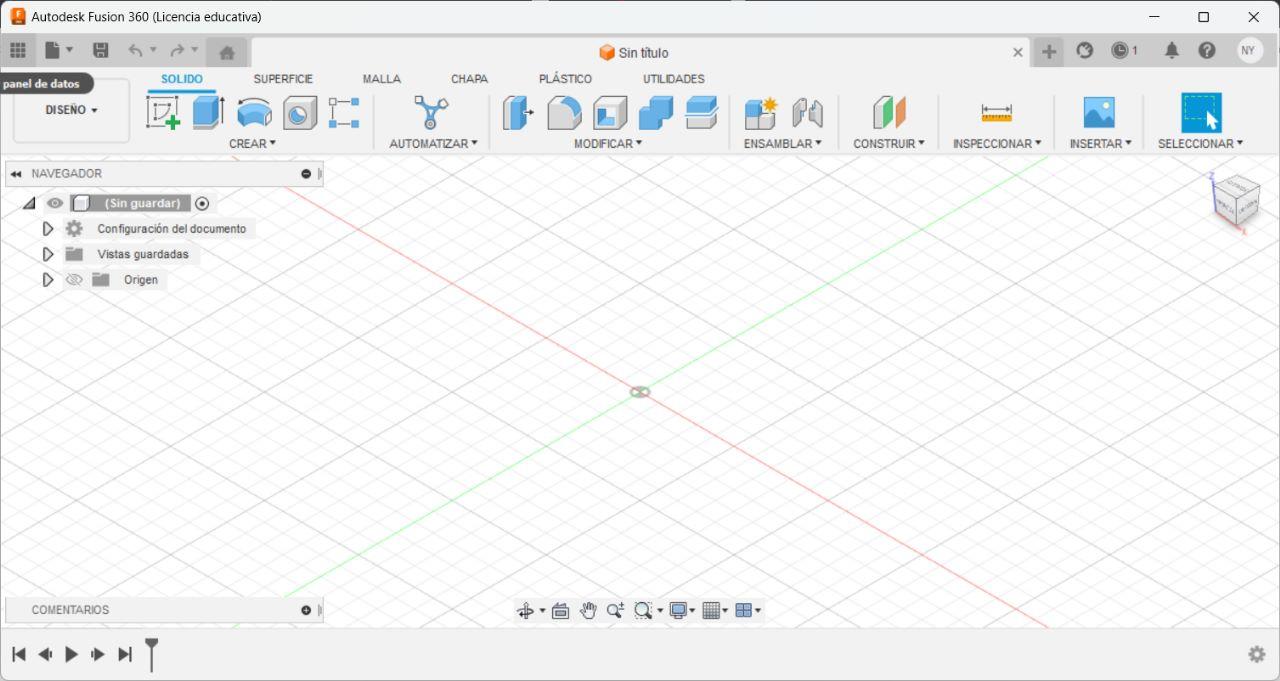Select the Pan hand tool
The image size is (1280, 681).
pyautogui.click(x=588, y=611)
